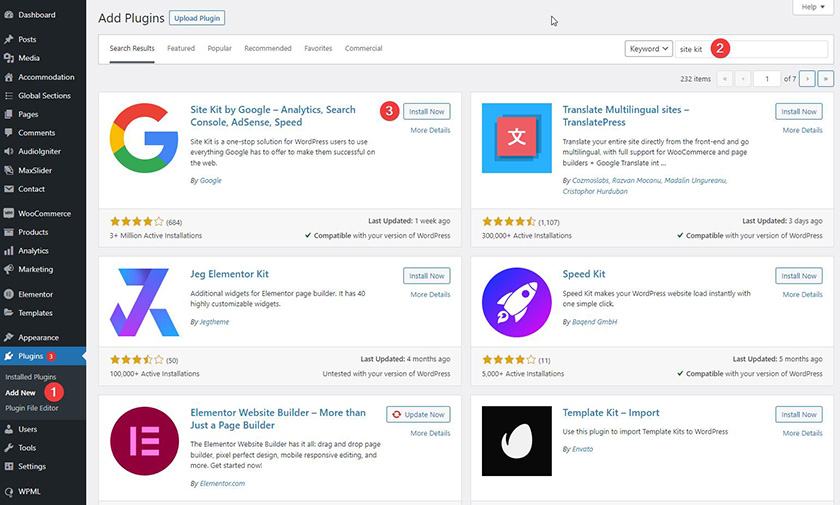Screen dimensions: 840x505
Task: Click the current page number field
Action: (x=767, y=79)
